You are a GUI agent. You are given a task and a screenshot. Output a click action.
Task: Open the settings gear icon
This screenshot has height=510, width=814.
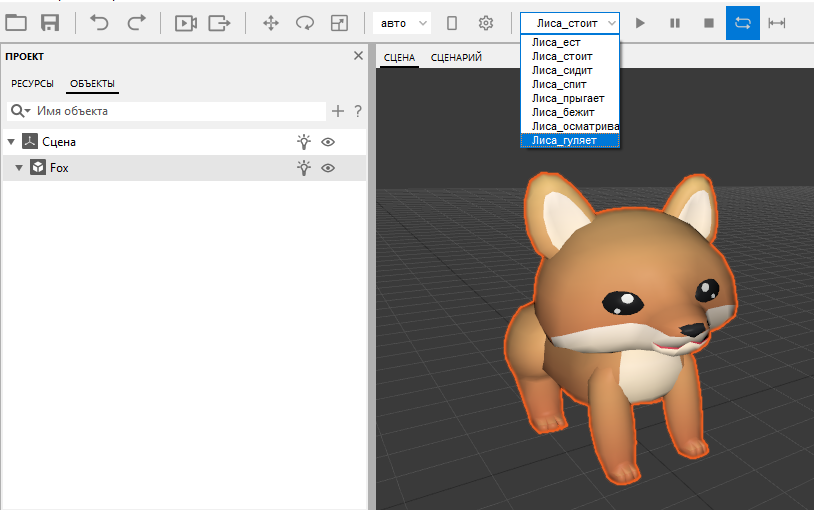[486, 22]
